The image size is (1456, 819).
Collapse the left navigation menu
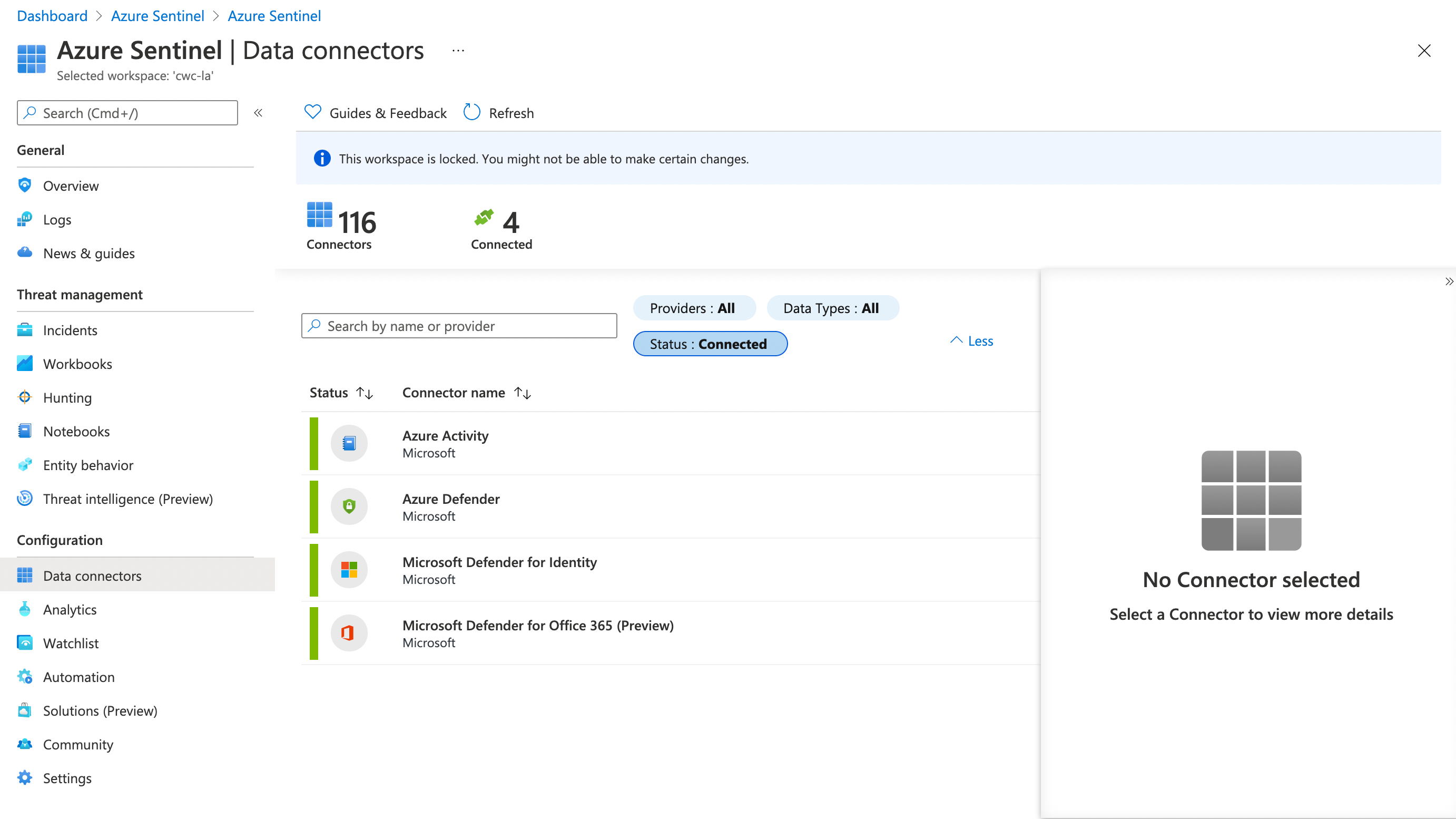click(x=258, y=113)
